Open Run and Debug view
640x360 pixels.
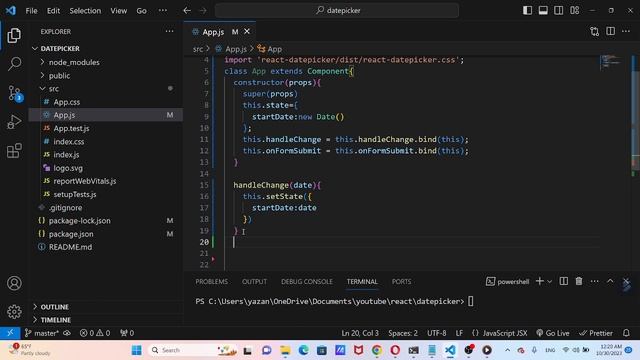tap(14, 122)
